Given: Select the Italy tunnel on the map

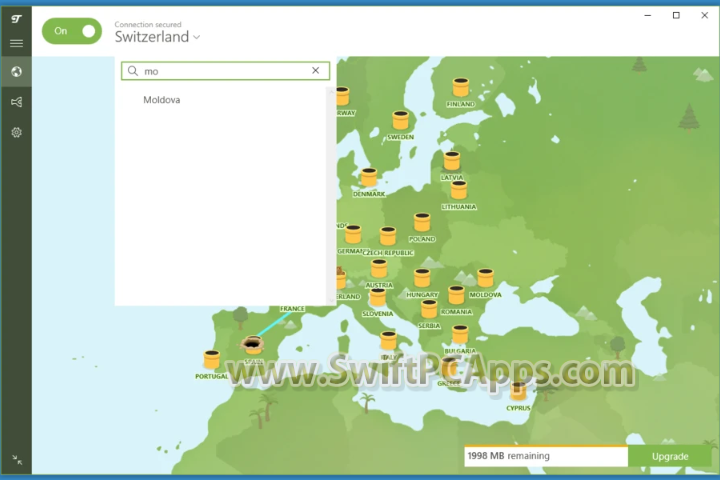Looking at the screenshot, I should coord(388,340).
